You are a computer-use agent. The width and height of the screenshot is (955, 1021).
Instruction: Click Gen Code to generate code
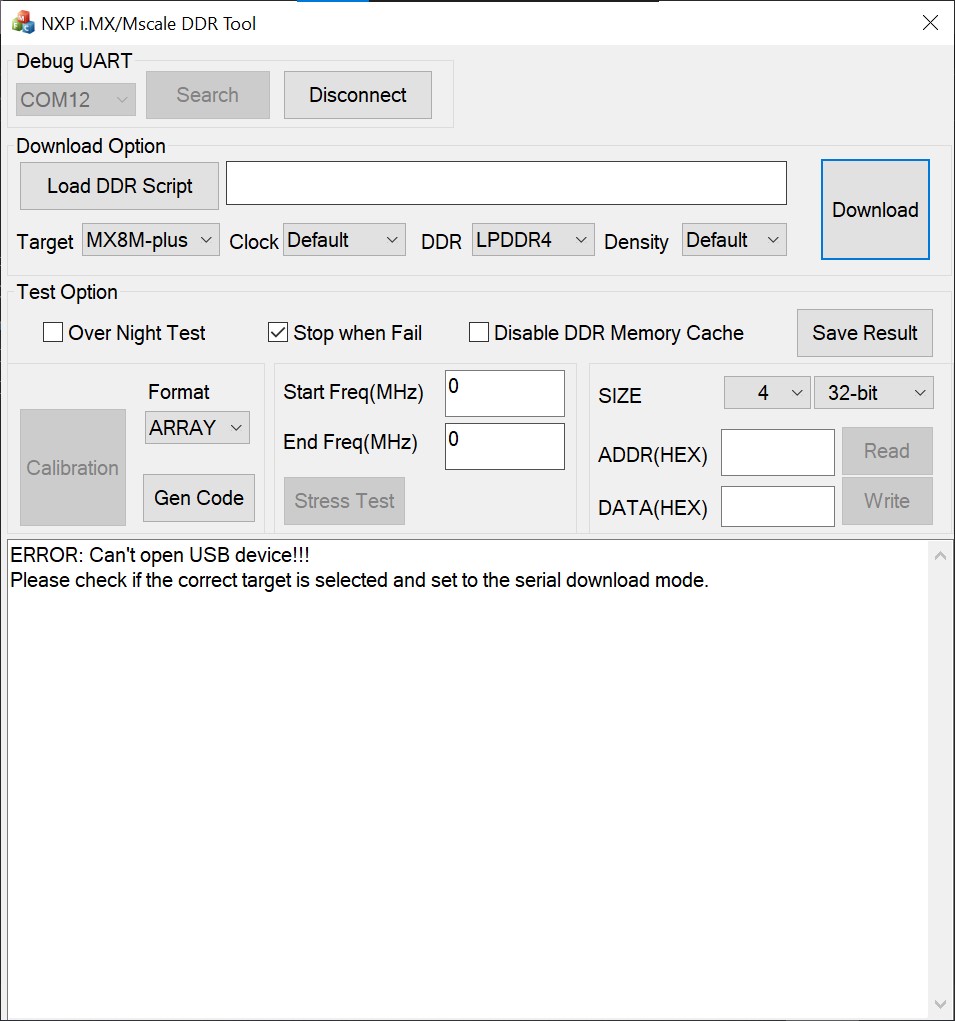[198, 497]
